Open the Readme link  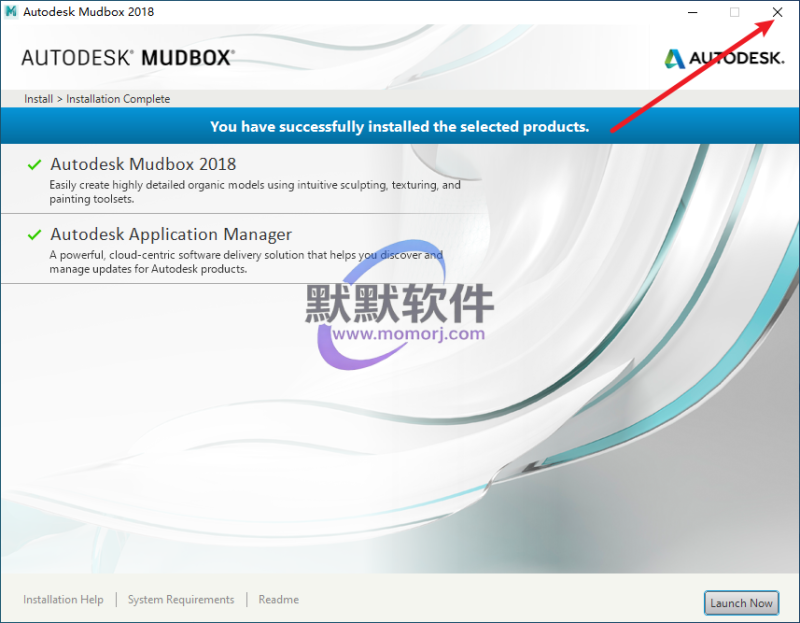click(278, 600)
